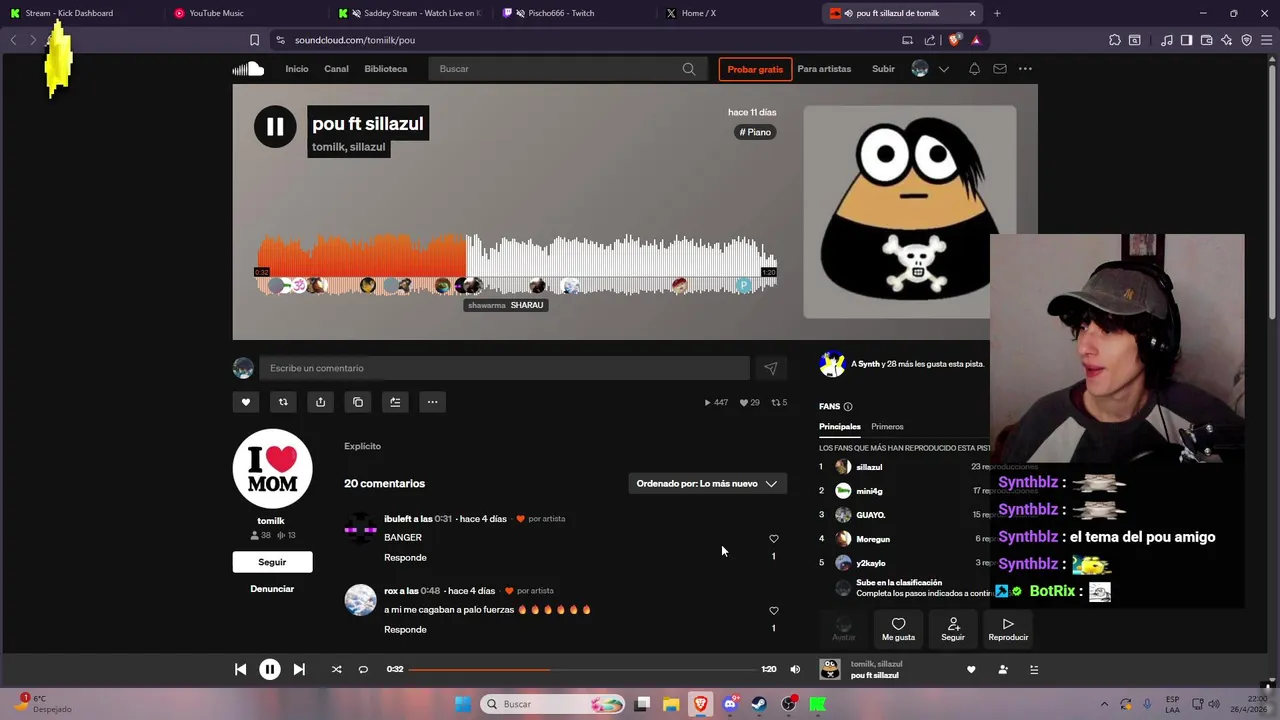Repost the track using the repost icon
This screenshot has width=1280, height=720.
pos(283,402)
